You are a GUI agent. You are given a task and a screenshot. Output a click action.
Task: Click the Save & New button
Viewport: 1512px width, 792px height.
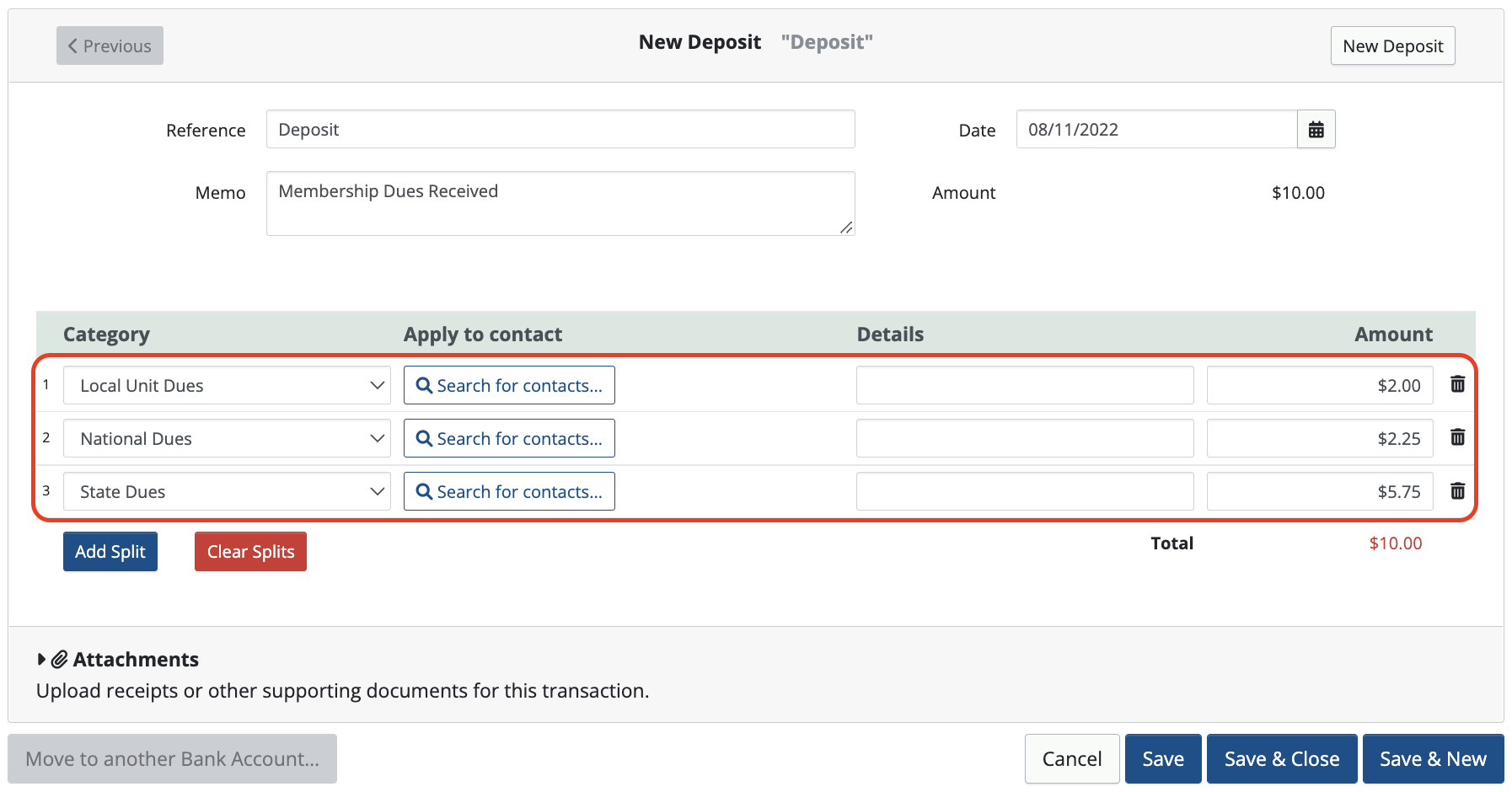click(1433, 759)
